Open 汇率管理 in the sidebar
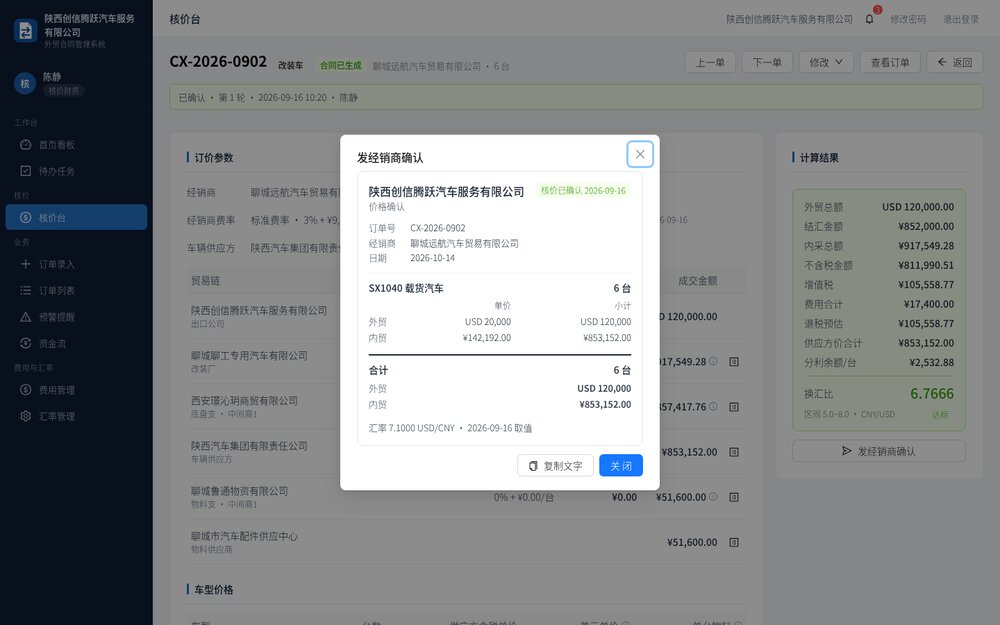Image resolution: width=1000 pixels, height=625 pixels. pyautogui.click(x=76, y=416)
